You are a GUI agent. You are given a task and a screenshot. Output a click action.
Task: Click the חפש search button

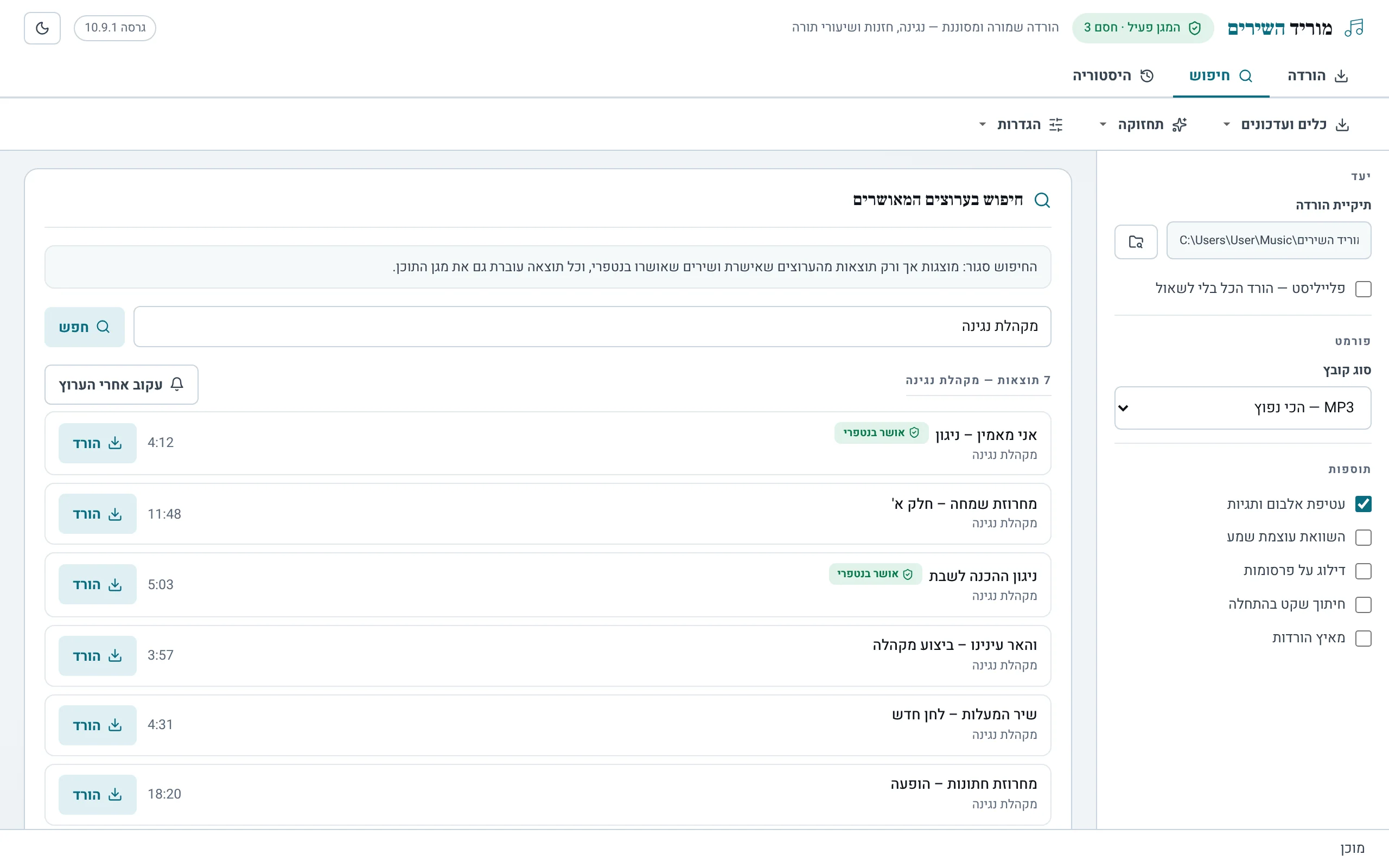pyautogui.click(x=85, y=327)
